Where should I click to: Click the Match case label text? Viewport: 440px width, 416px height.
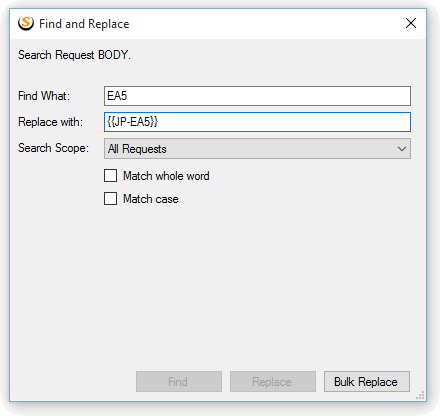(x=151, y=199)
